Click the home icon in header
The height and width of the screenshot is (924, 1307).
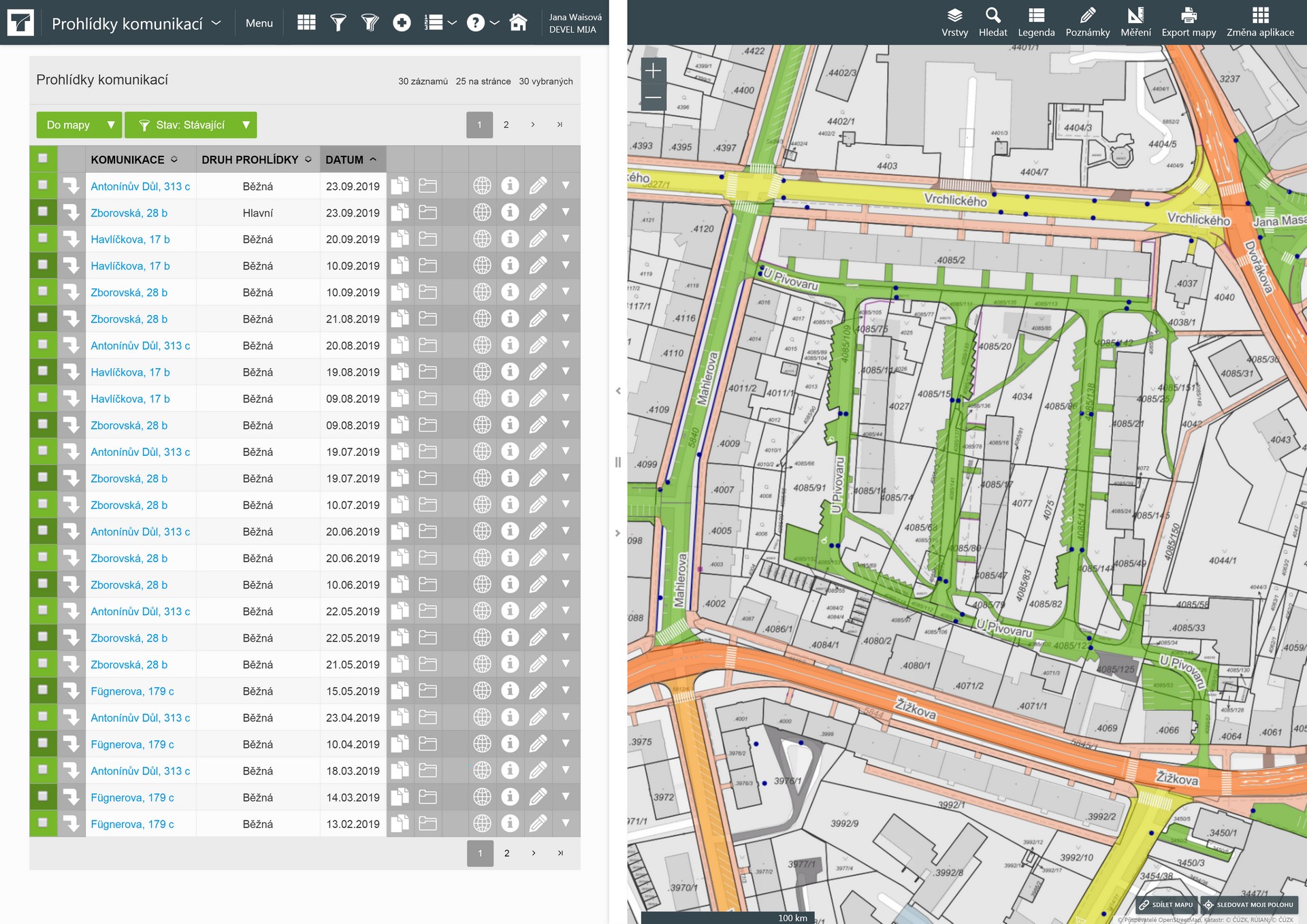click(x=518, y=22)
